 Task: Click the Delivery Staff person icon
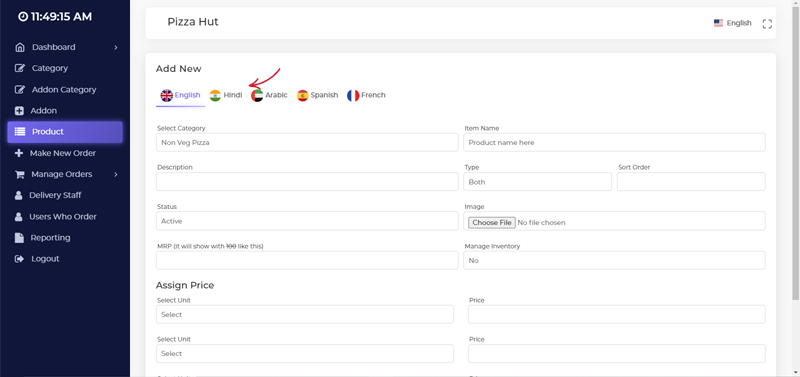click(18, 195)
